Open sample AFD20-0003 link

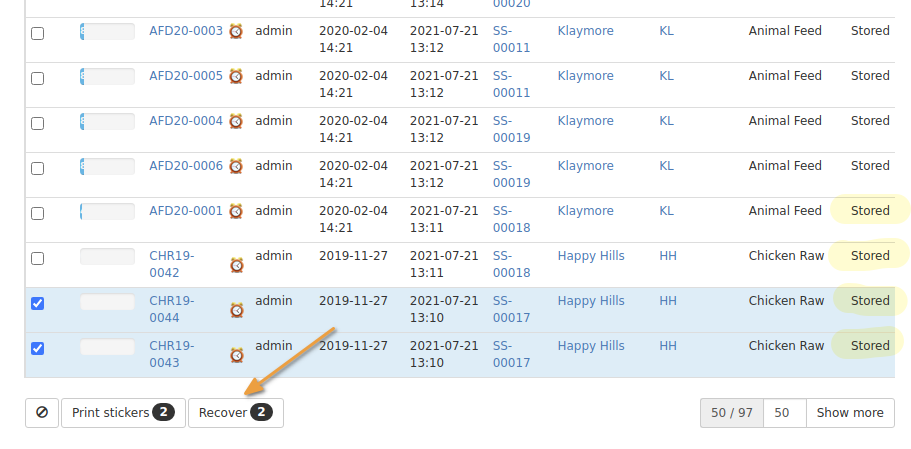coord(186,31)
